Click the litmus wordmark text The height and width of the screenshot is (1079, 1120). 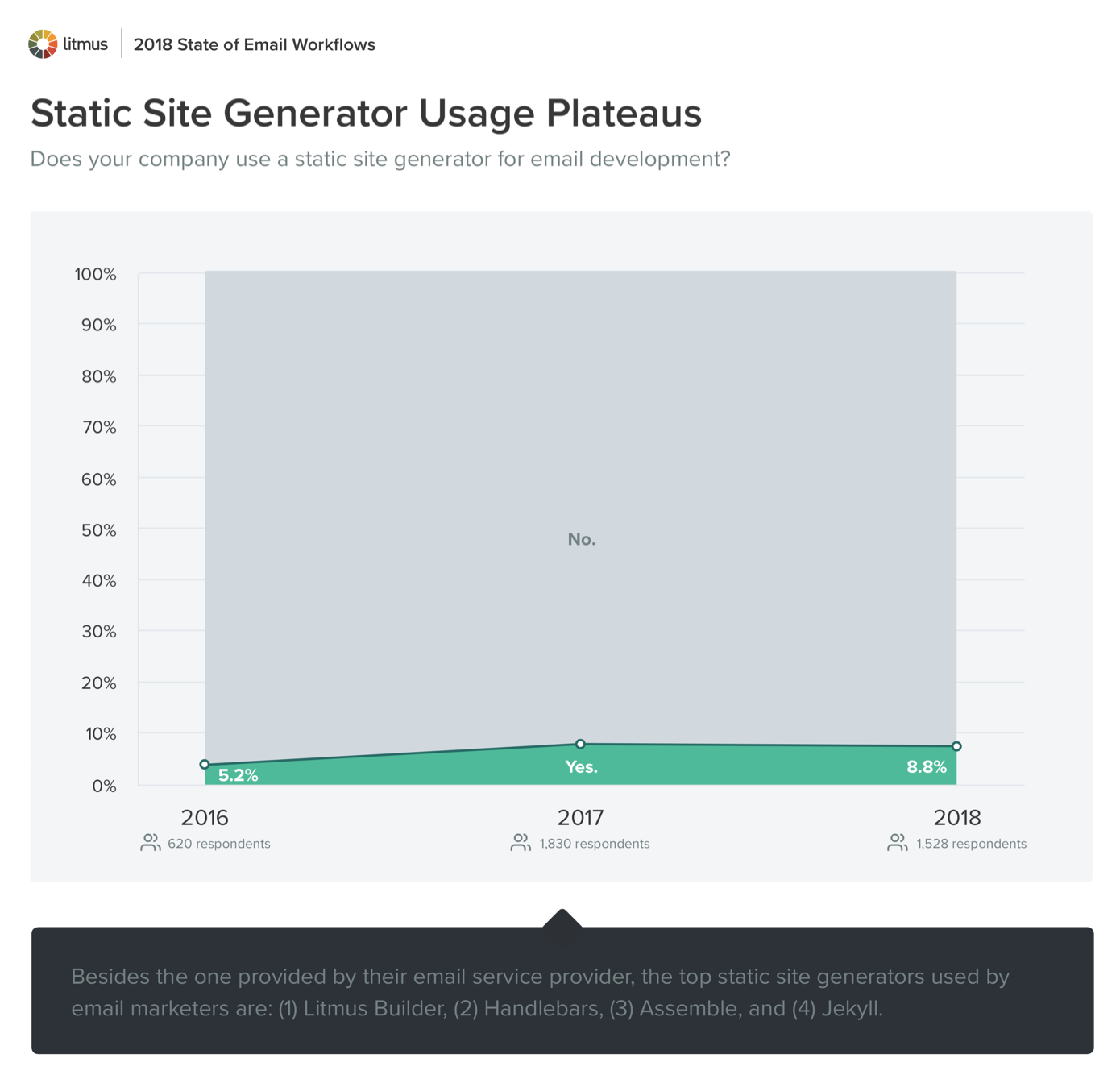[x=85, y=44]
